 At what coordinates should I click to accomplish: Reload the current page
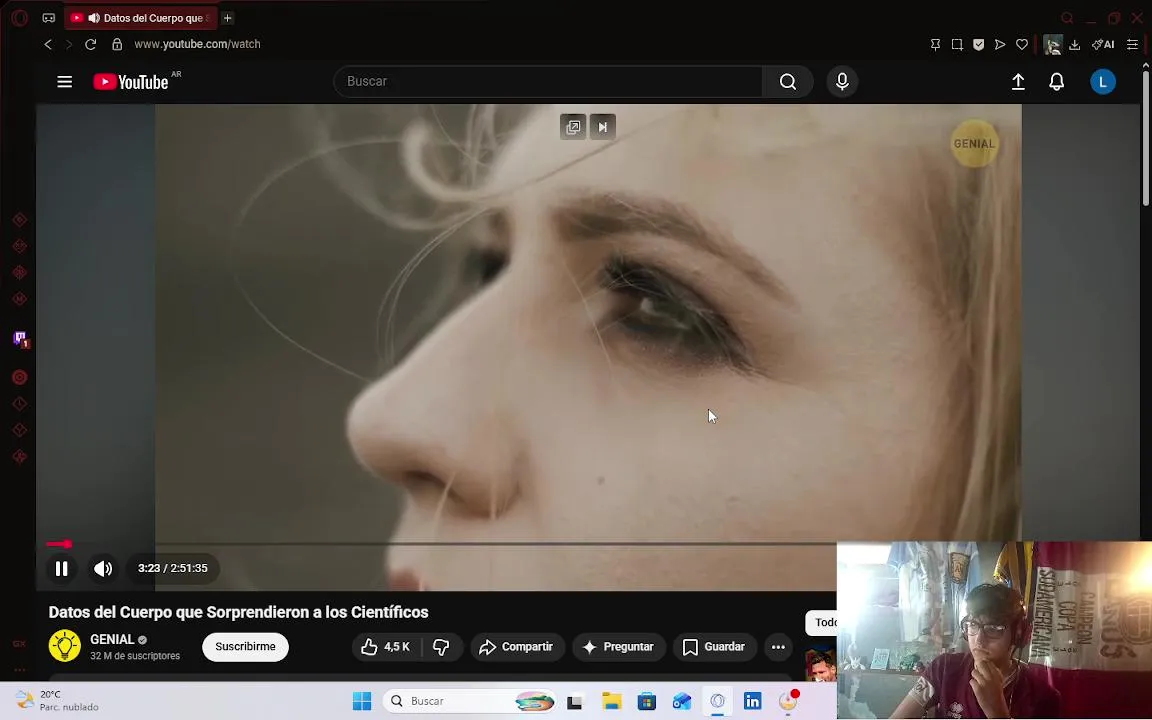tap(90, 44)
